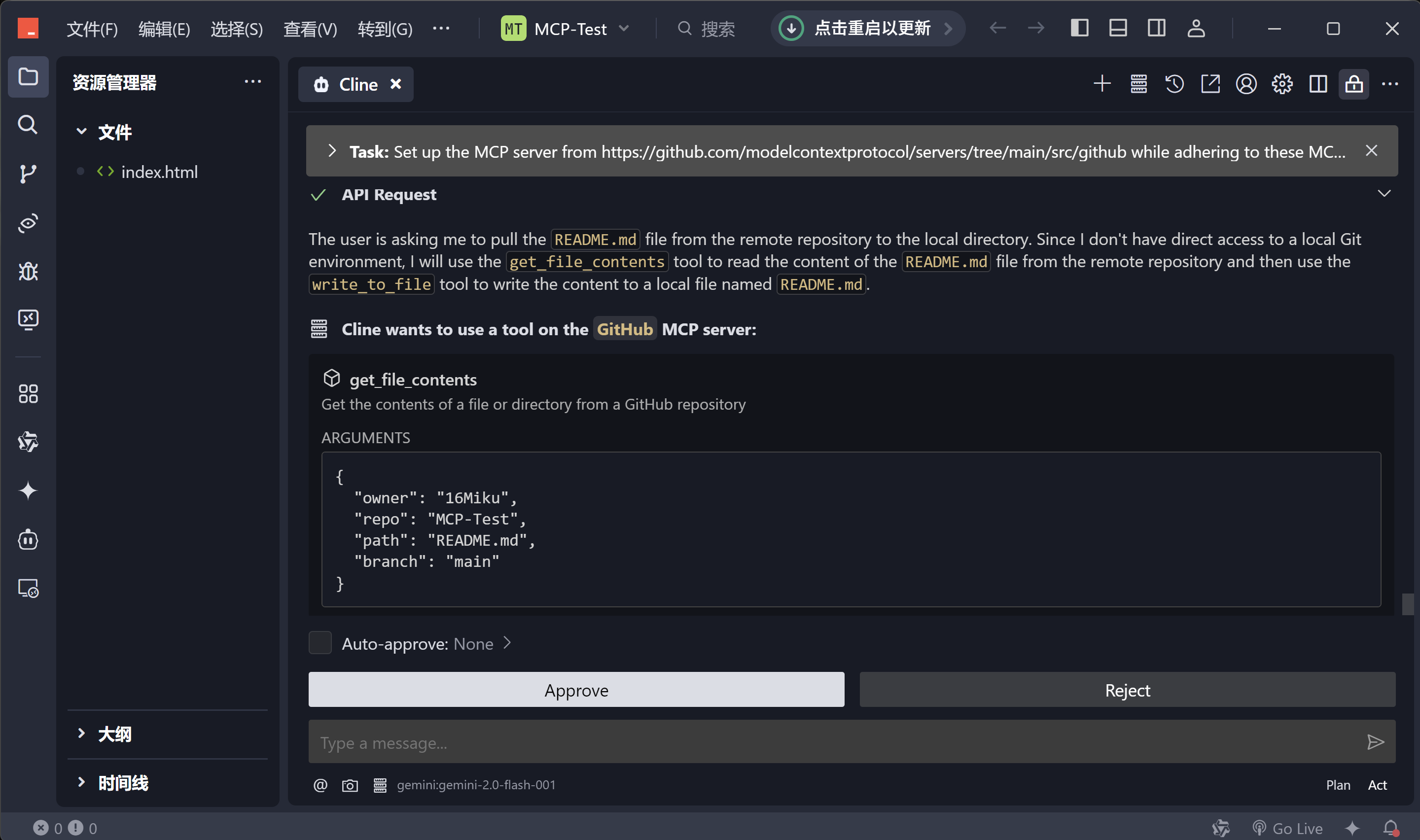
Task: Start a new Cline task with plus icon
Action: tap(1101, 84)
